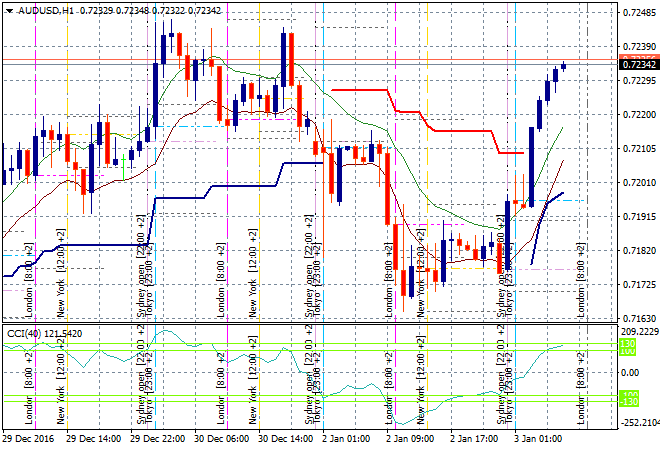Click the 0.72485 price axis label
This screenshot has width=660, height=450.
tap(639, 13)
